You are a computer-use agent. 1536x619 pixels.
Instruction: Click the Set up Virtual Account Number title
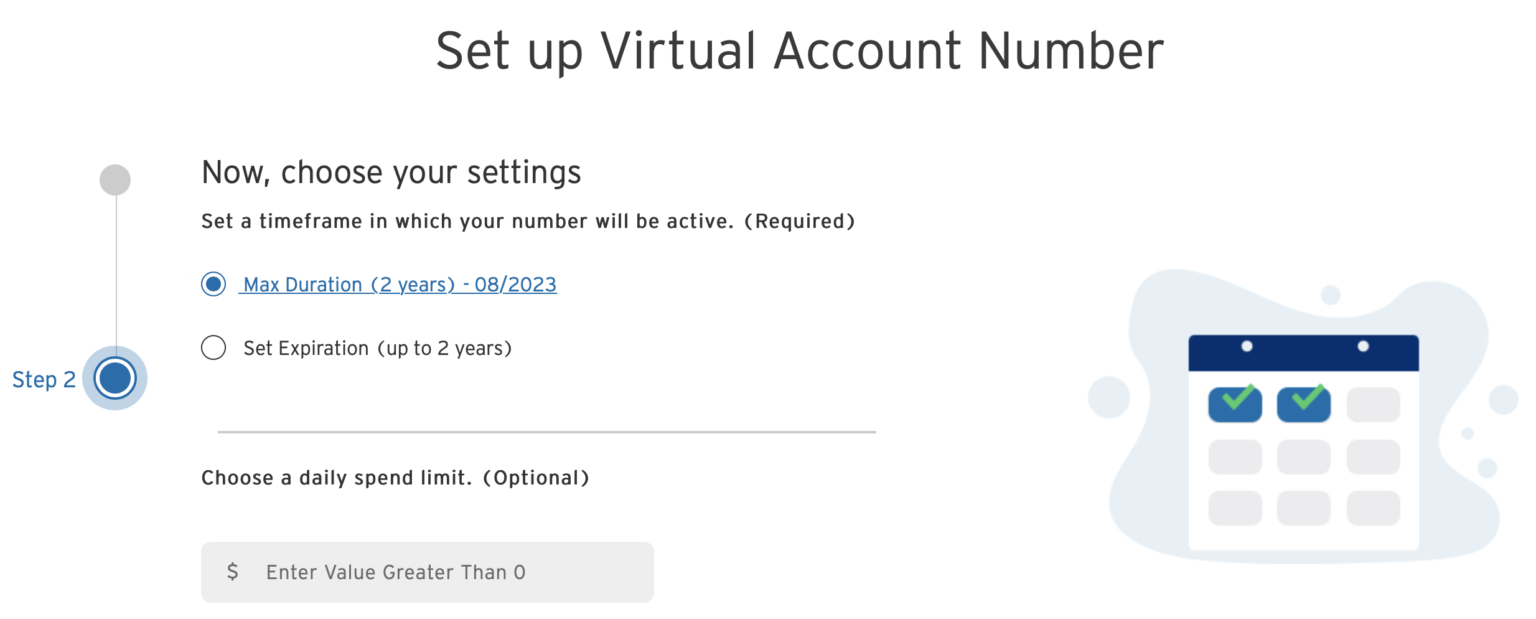click(x=799, y=50)
